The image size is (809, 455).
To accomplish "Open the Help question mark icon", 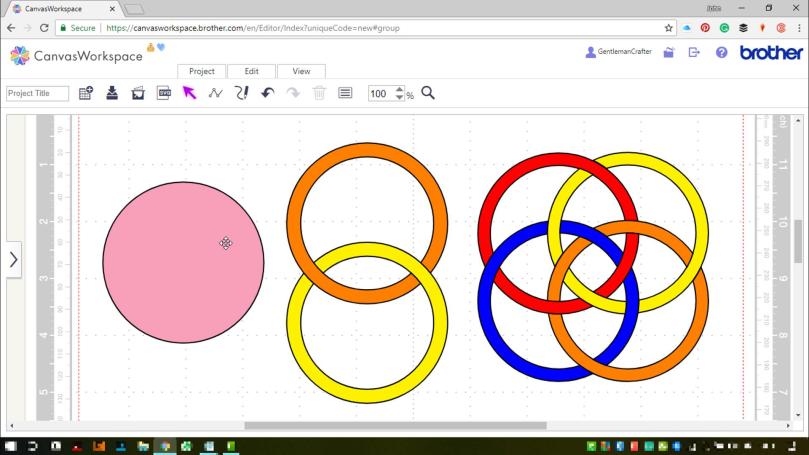I will pos(721,52).
